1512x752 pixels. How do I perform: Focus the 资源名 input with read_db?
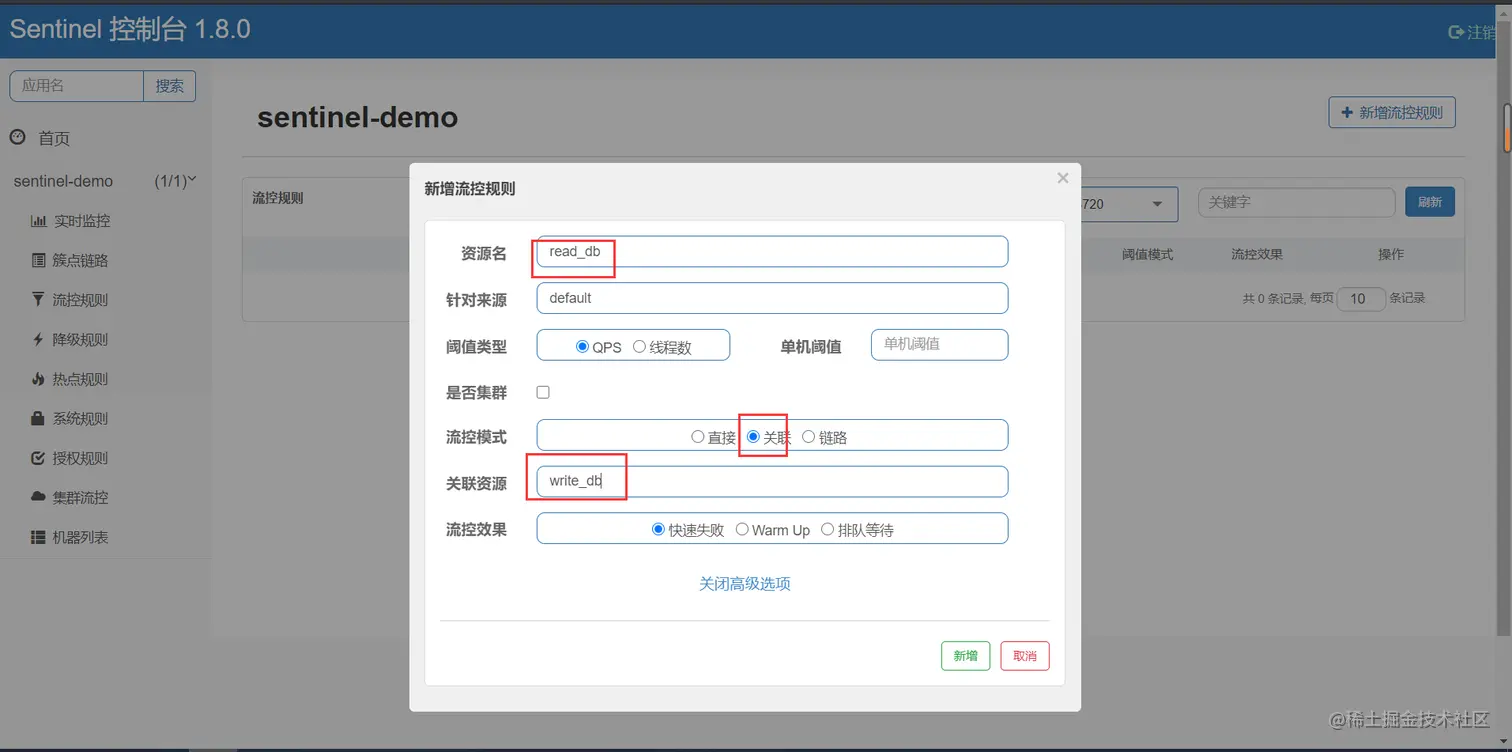pyautogui.click(x=772, y=252)
